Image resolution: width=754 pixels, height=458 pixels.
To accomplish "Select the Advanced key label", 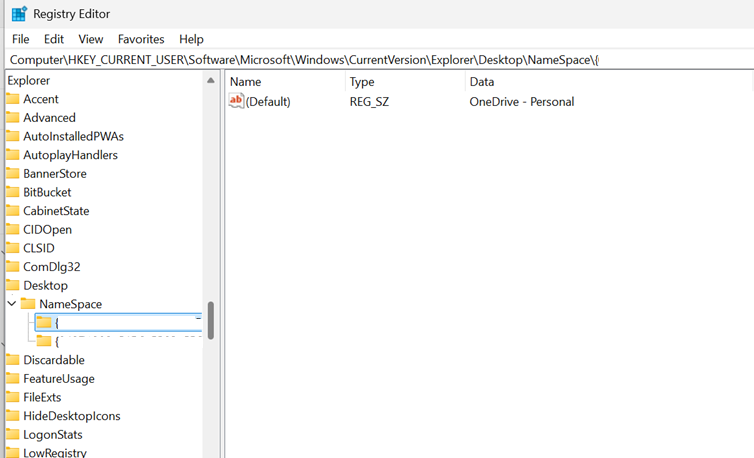I will coord(50,118).
